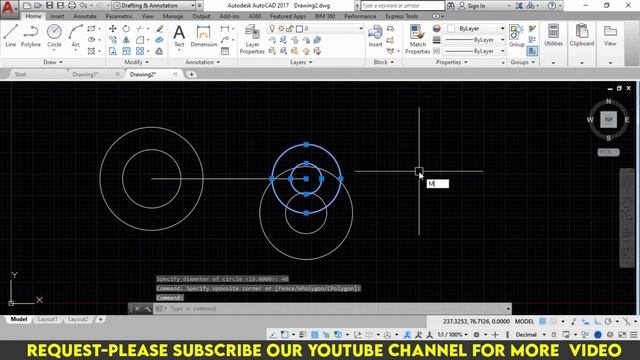The image size is (640, 360).
Task: Select the Polyline tool
Action: 31,36
